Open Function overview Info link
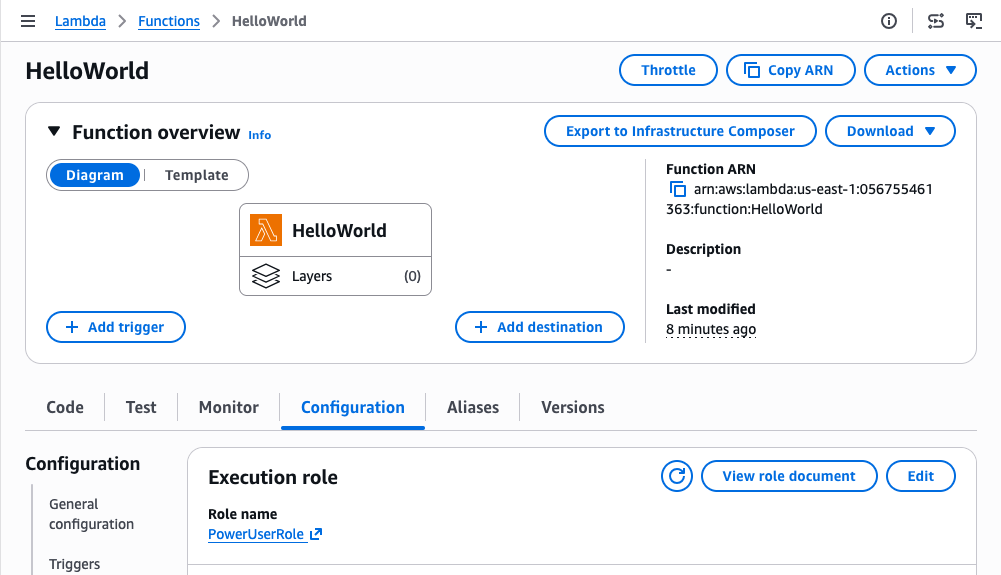This screenshot has height=575, width=1001. (260, 135)
